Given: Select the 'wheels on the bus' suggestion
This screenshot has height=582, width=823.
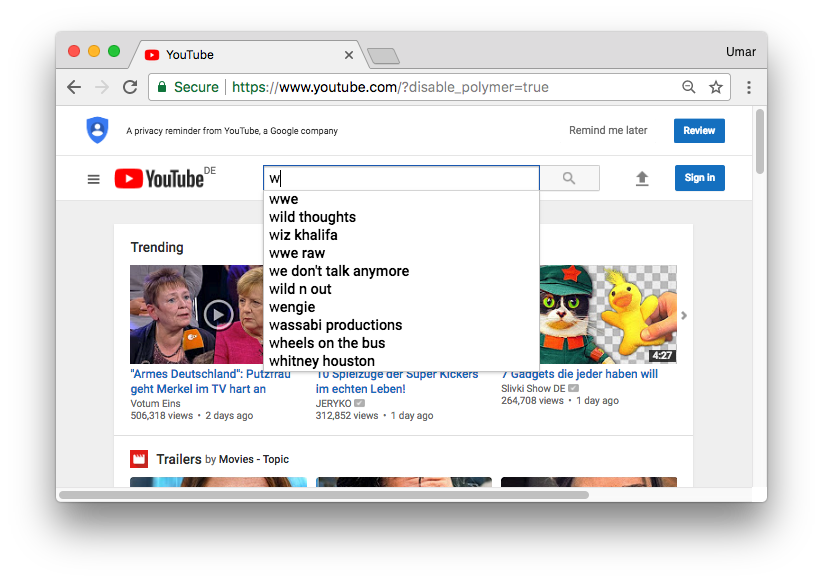Looking at the screenshot, I should tap(401, 343).
